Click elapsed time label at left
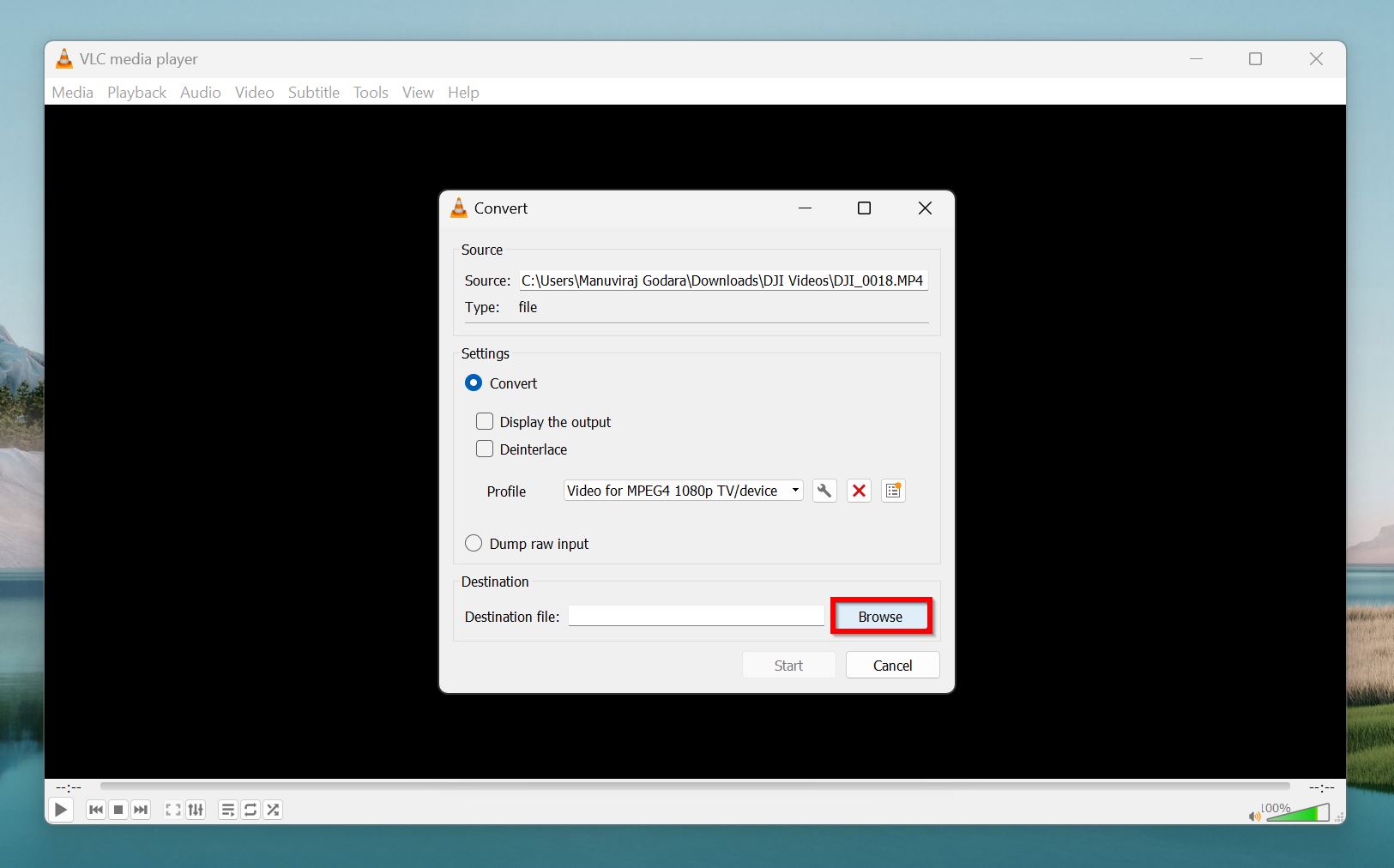 tap(69, 787)
